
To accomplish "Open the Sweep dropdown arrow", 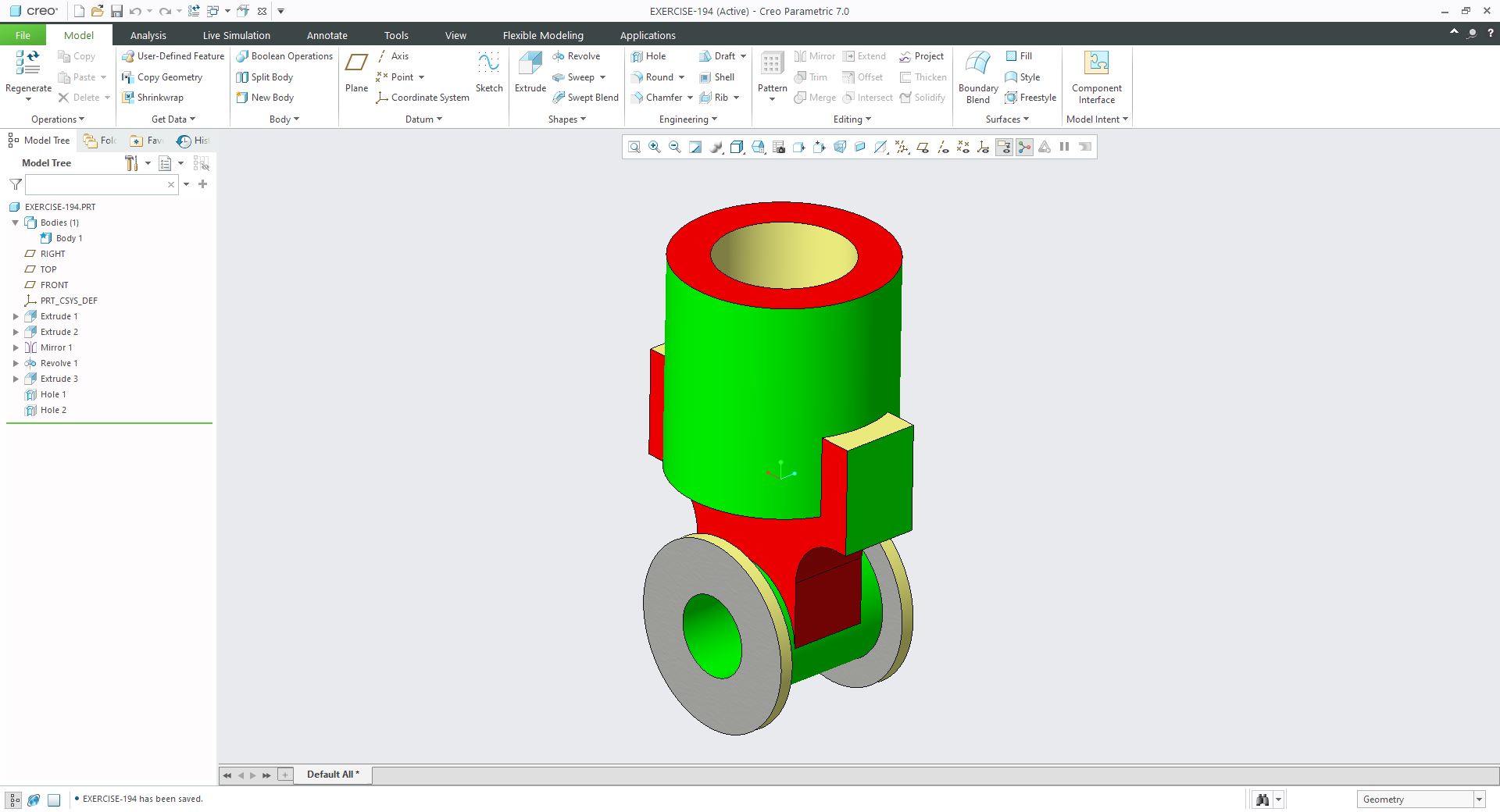I will click(602, 77).
